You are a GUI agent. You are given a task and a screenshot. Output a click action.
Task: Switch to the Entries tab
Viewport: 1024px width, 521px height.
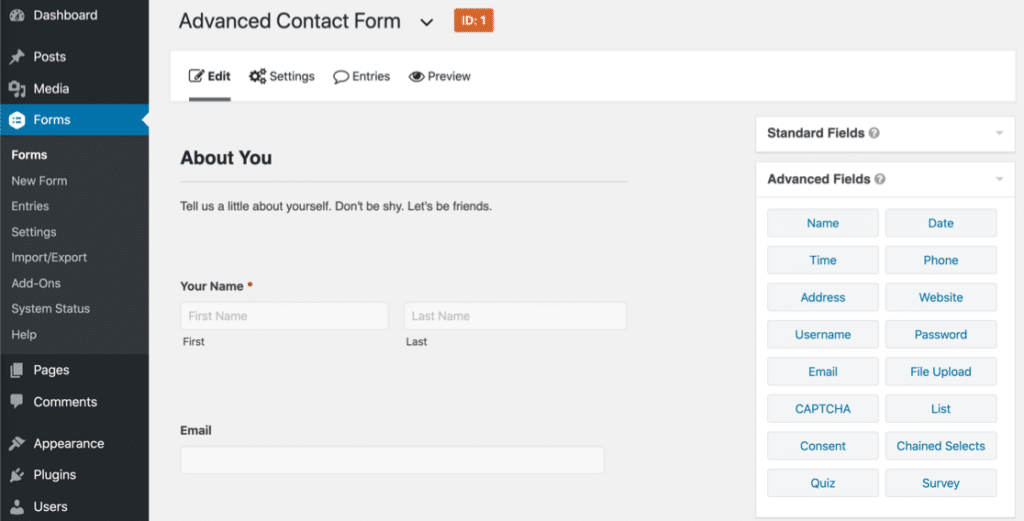[362, 76]
